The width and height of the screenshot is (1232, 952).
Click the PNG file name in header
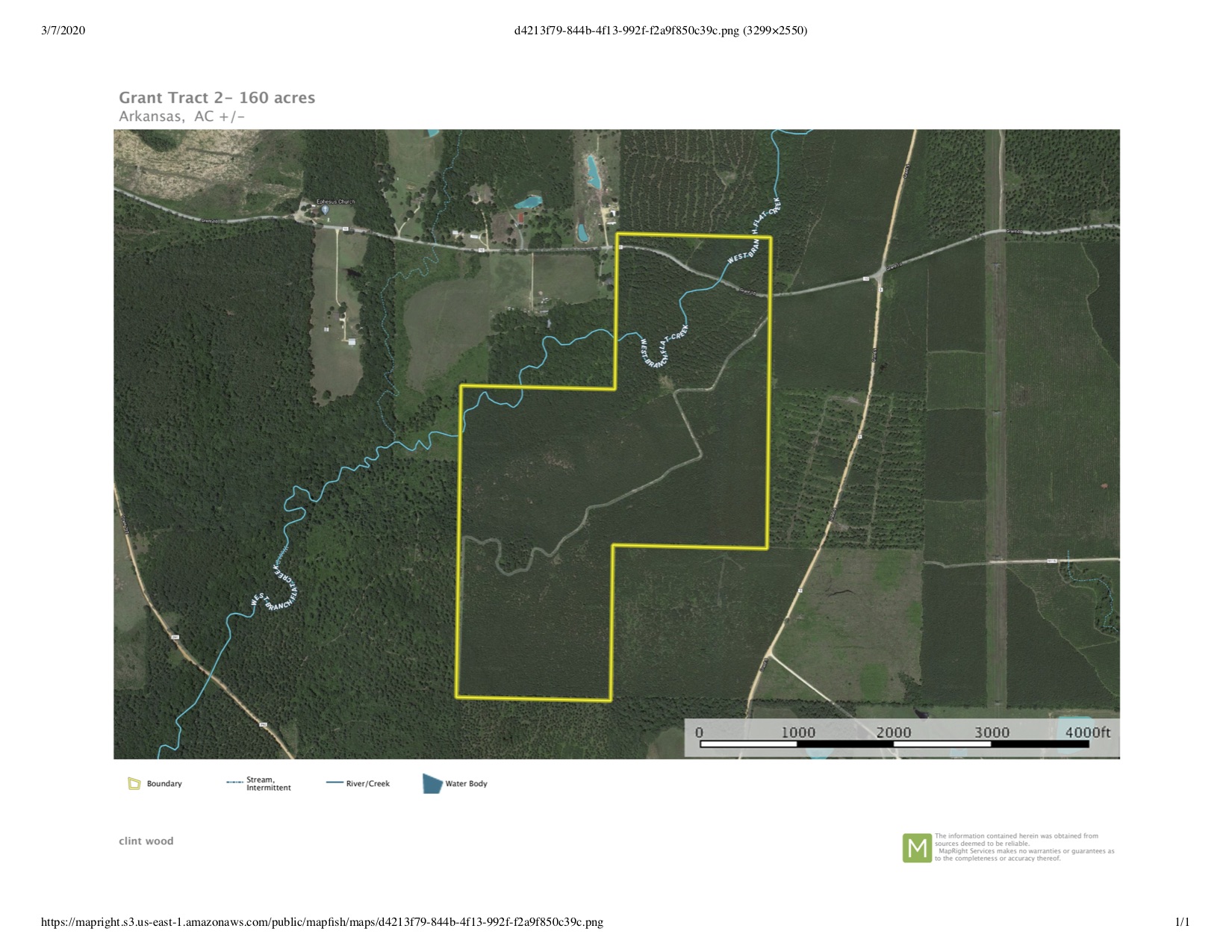[x=661, y=31]
